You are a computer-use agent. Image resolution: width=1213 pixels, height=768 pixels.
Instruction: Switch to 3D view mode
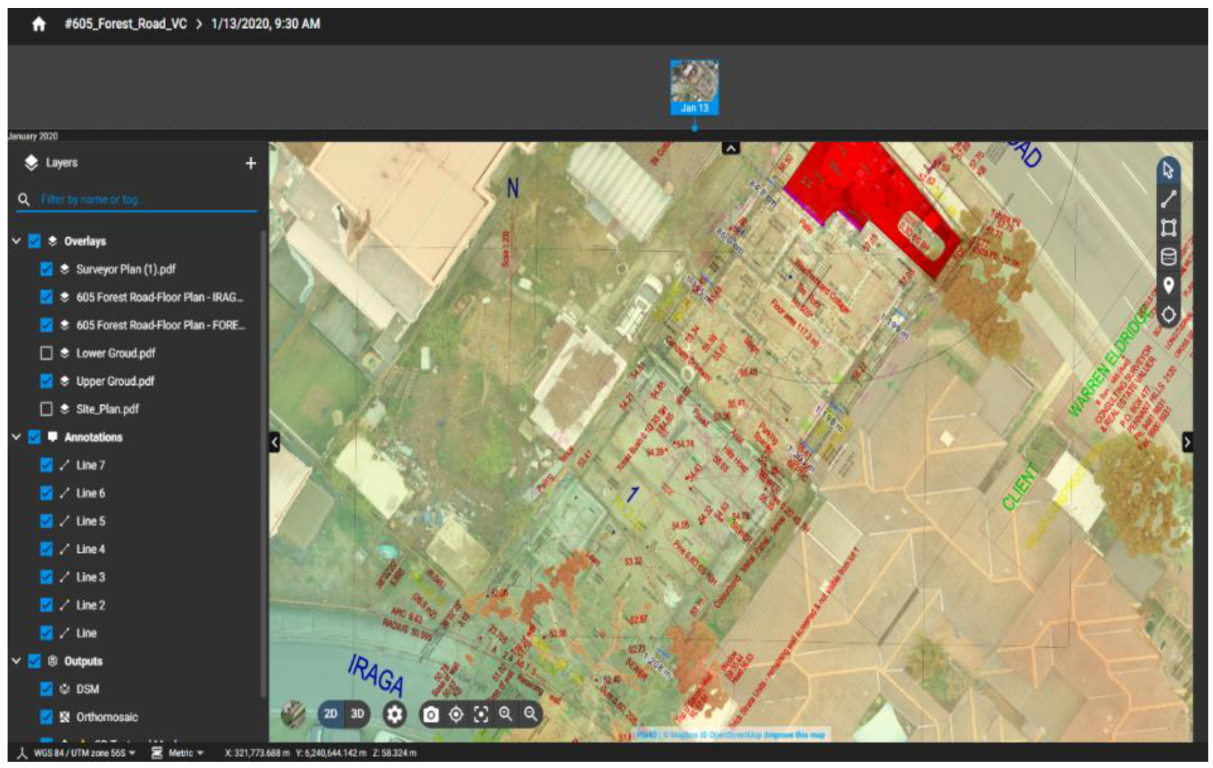(x=357, y=714)
